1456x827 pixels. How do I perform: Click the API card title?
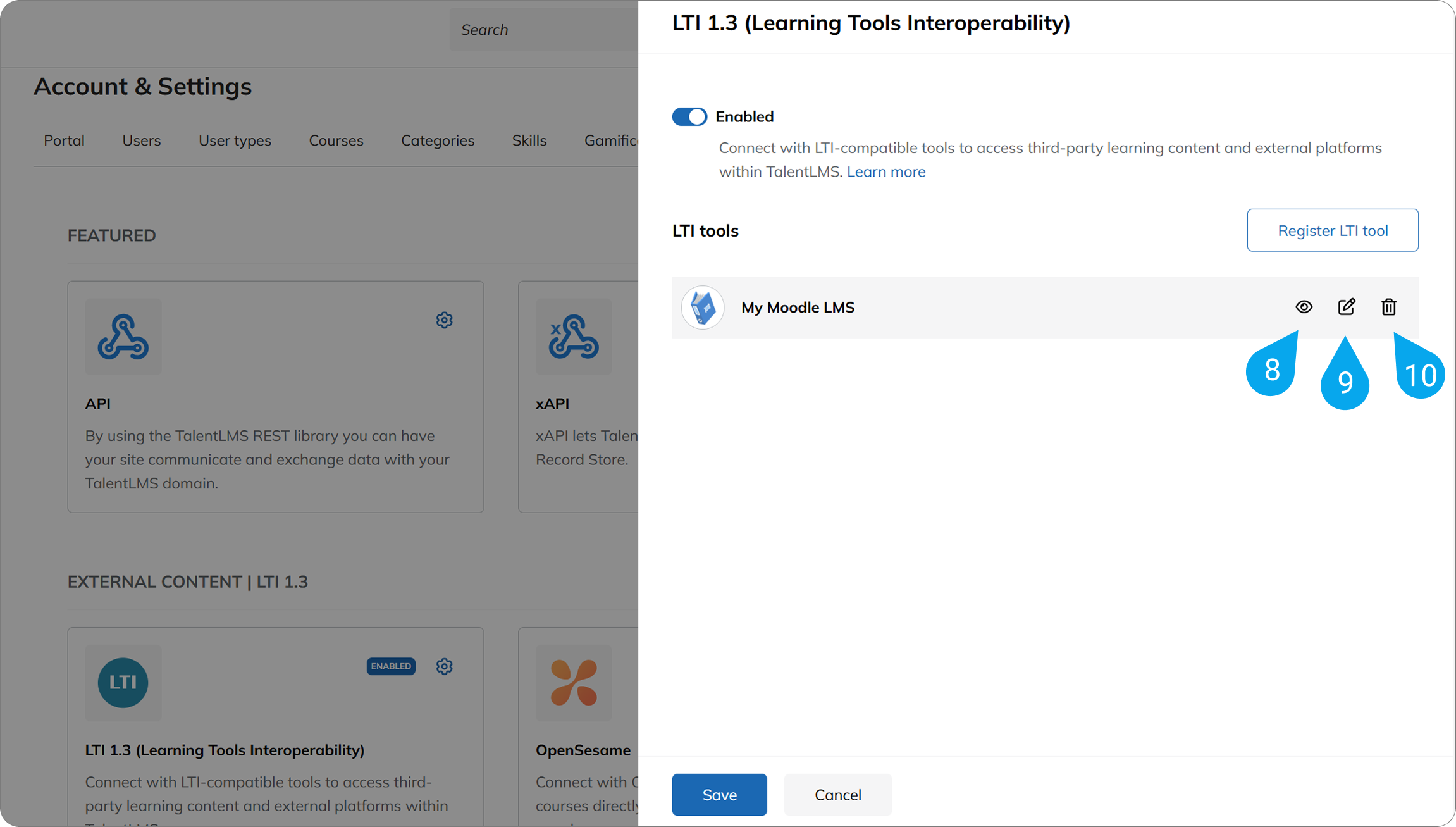point(98,404)
